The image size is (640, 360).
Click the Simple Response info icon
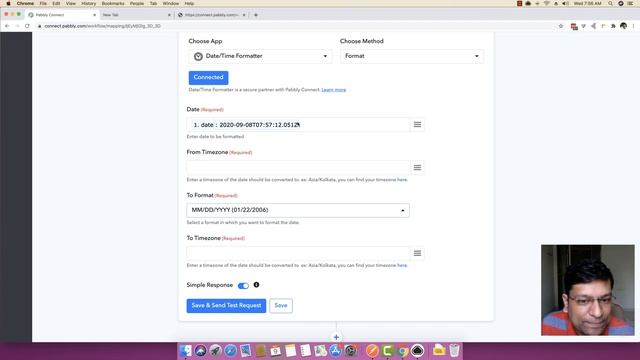click(256, 285)
